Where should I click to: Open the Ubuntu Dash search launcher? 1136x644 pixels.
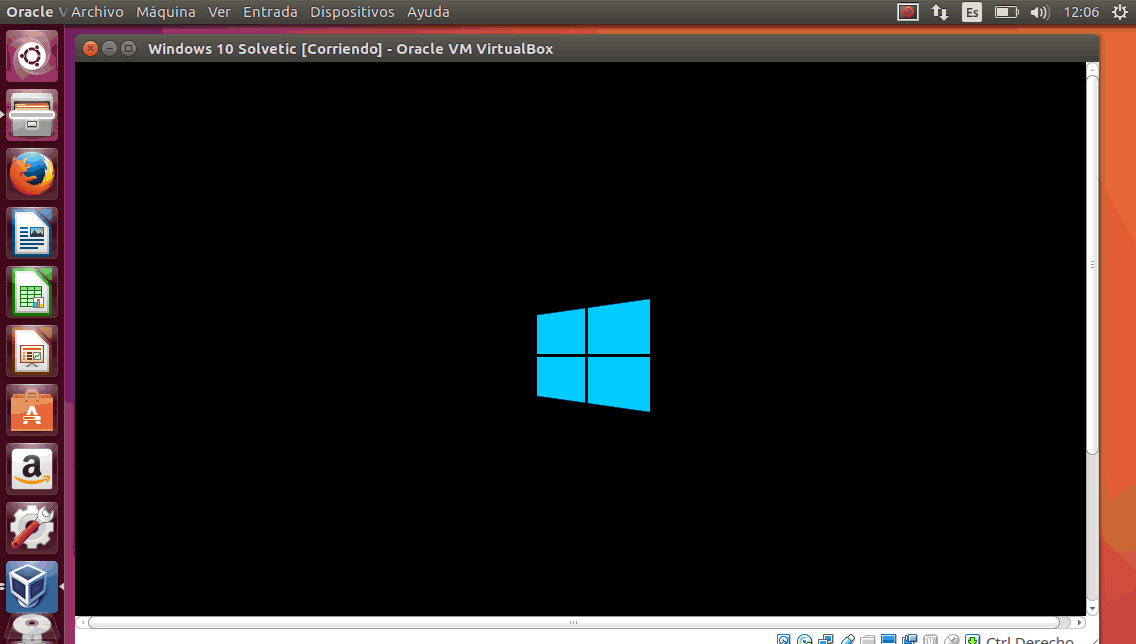(32, 56)
